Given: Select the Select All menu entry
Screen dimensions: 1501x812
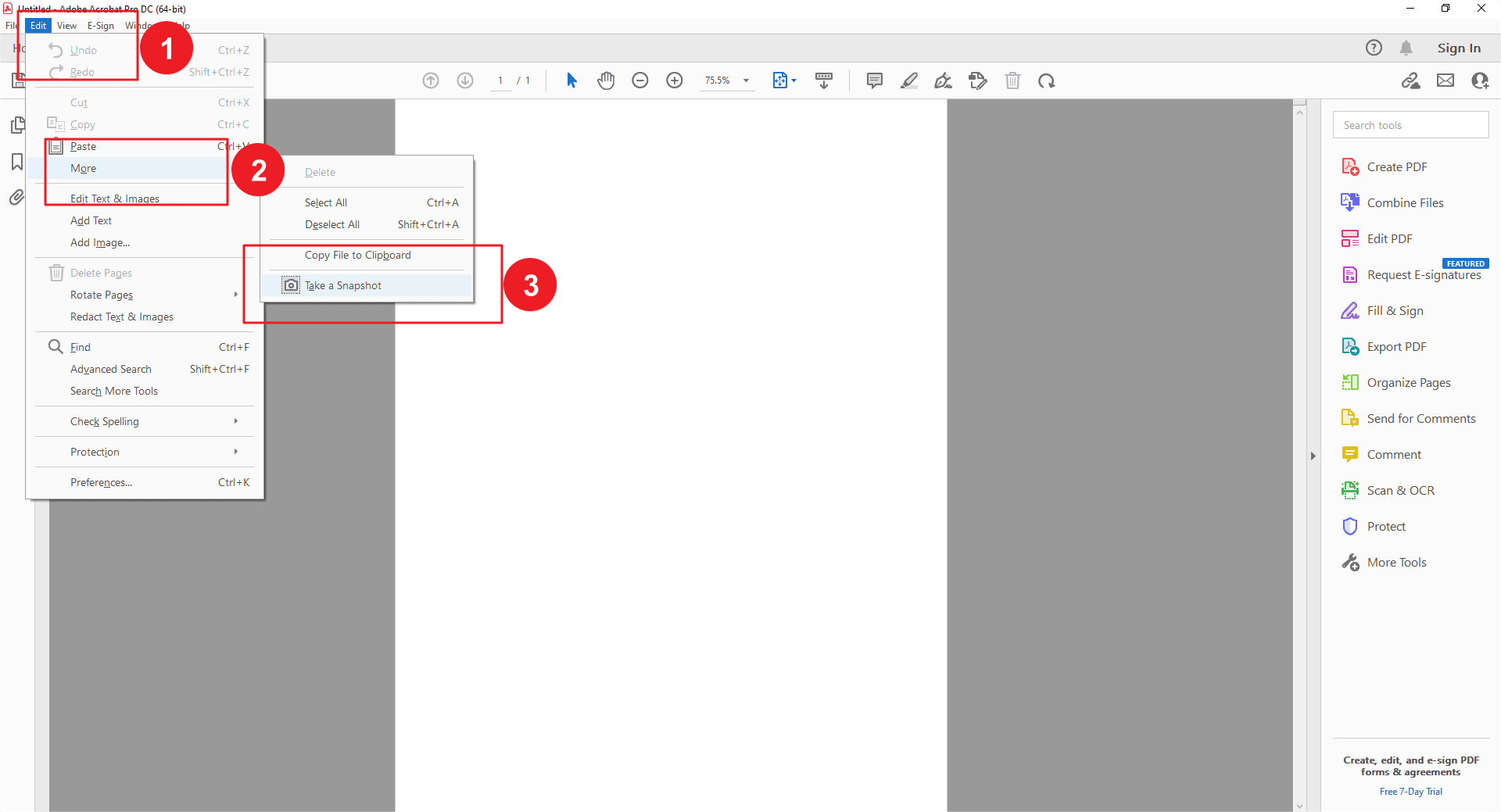Looking at the screenshot, I should pyautogui.click(x=325, y=202).
